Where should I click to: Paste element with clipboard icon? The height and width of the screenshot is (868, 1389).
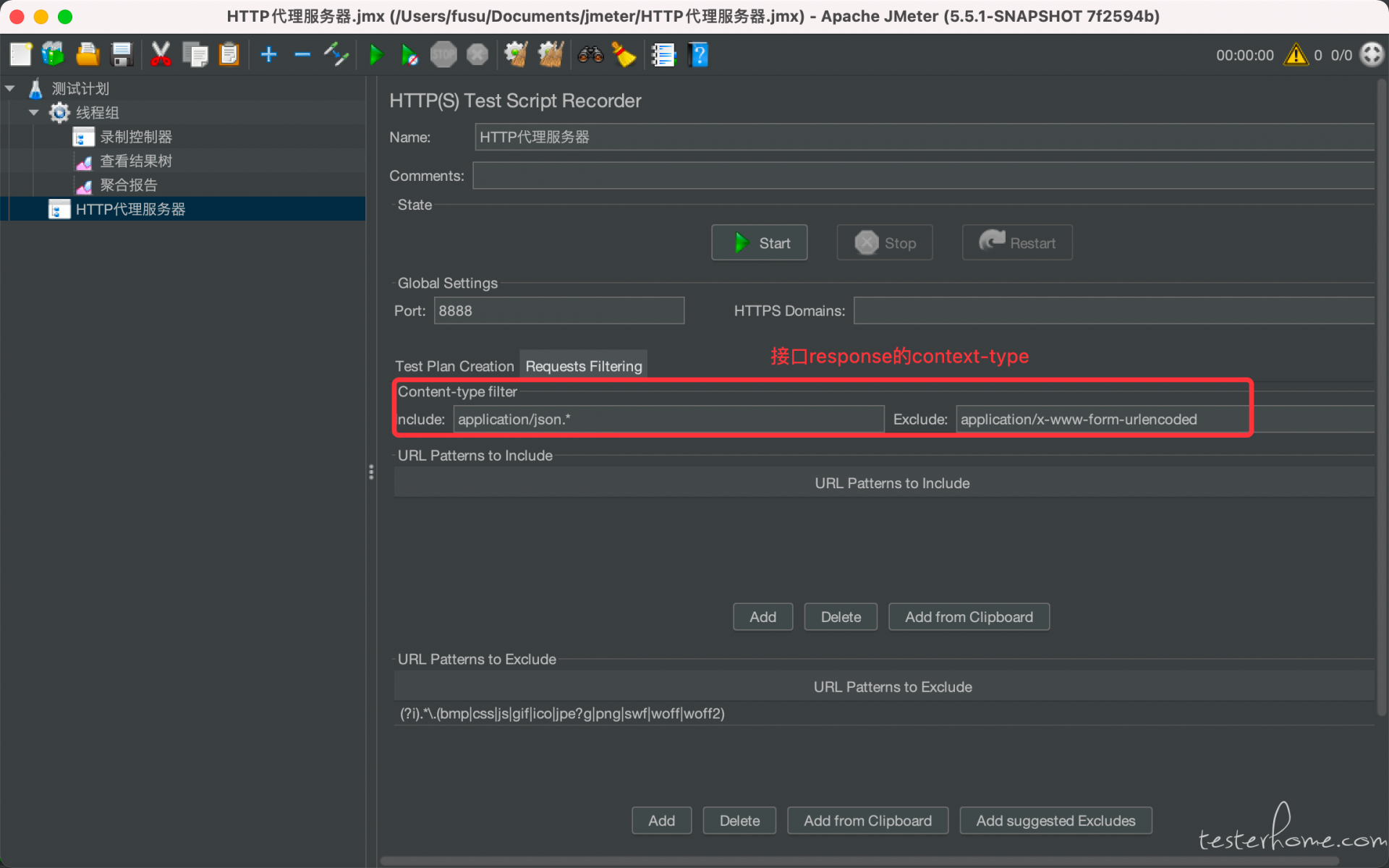point(229,55)
